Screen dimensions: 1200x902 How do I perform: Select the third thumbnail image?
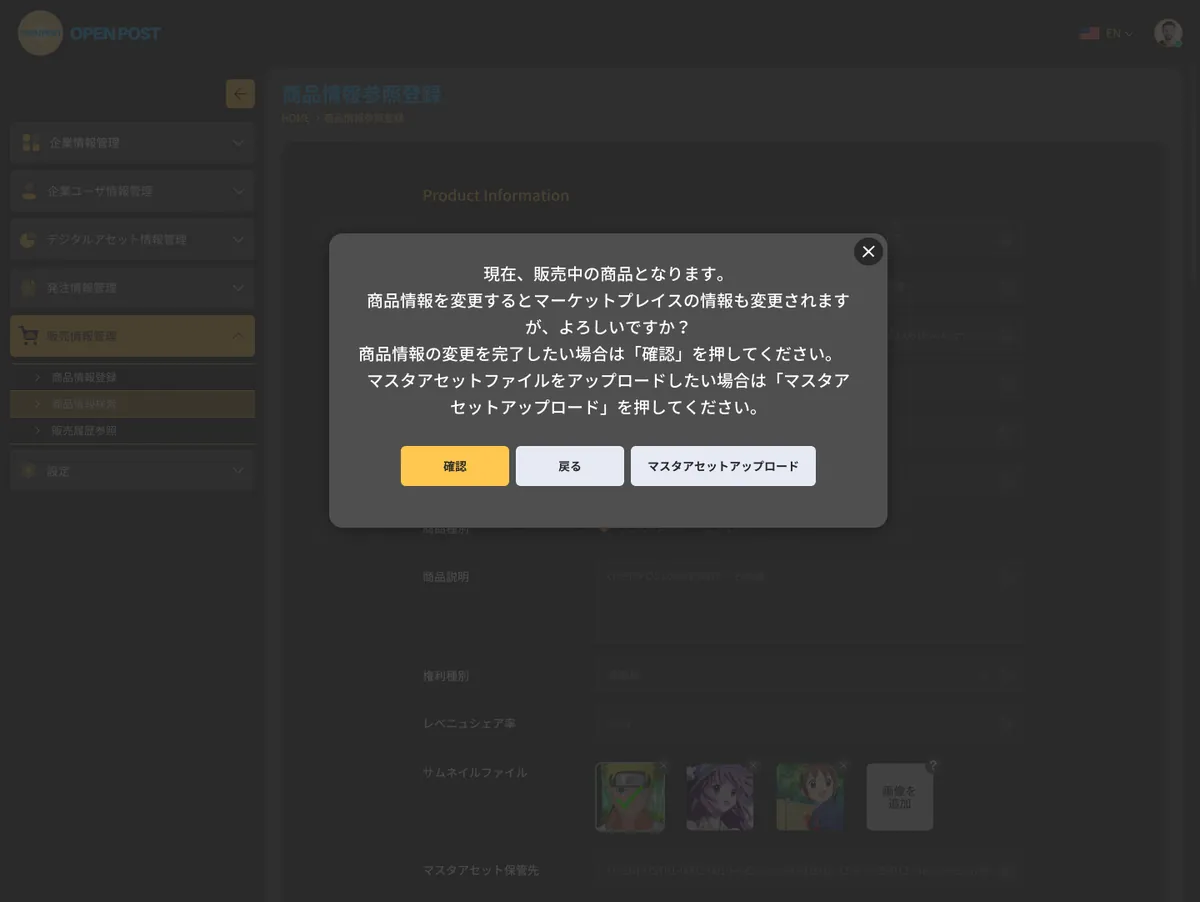point(810,797)
